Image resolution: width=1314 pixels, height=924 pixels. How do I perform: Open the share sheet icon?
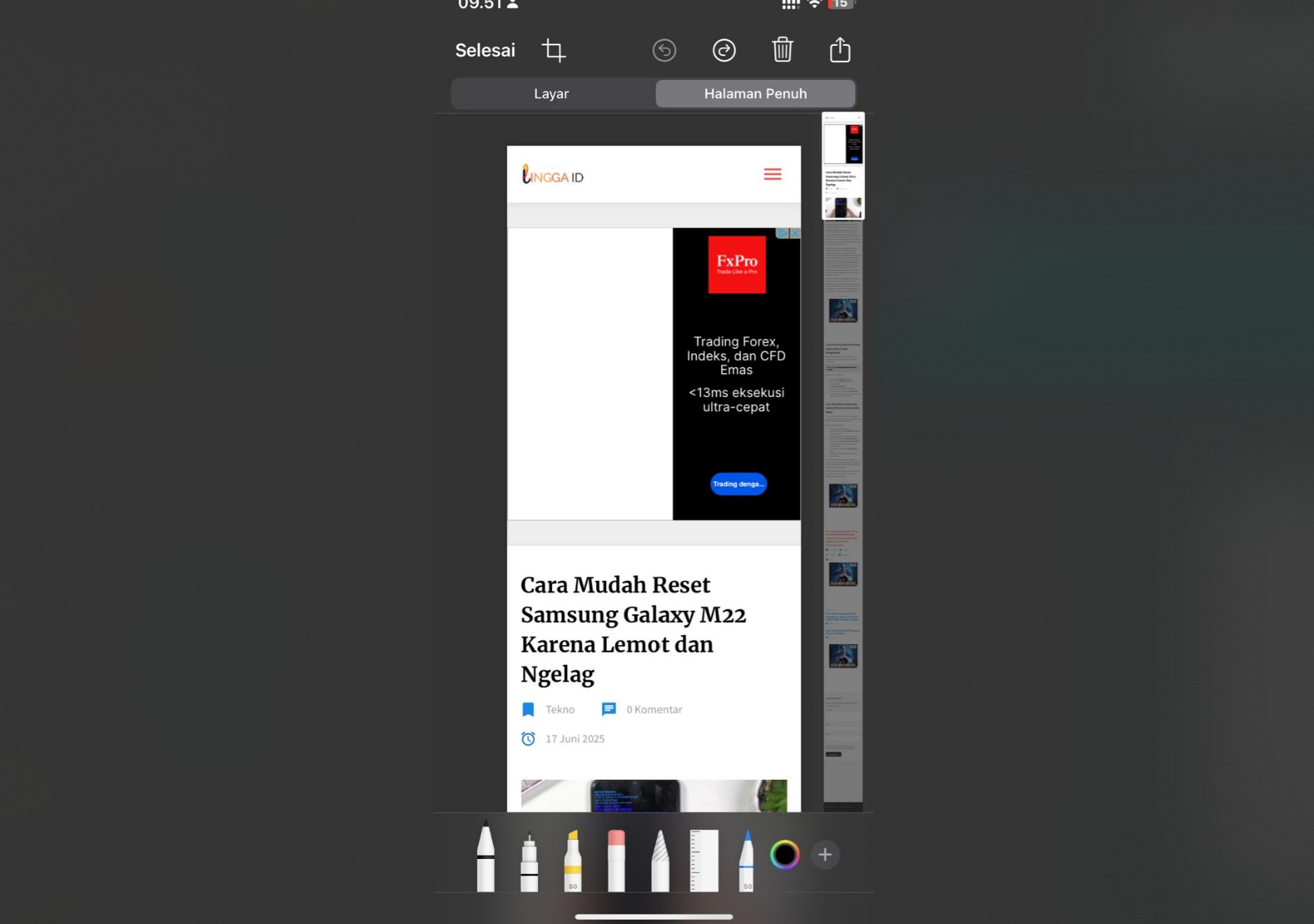coord(840,49)
